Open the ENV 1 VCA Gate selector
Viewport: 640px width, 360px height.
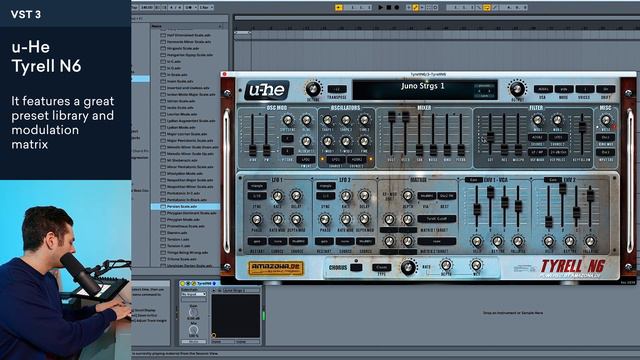[x=473, y=180]
